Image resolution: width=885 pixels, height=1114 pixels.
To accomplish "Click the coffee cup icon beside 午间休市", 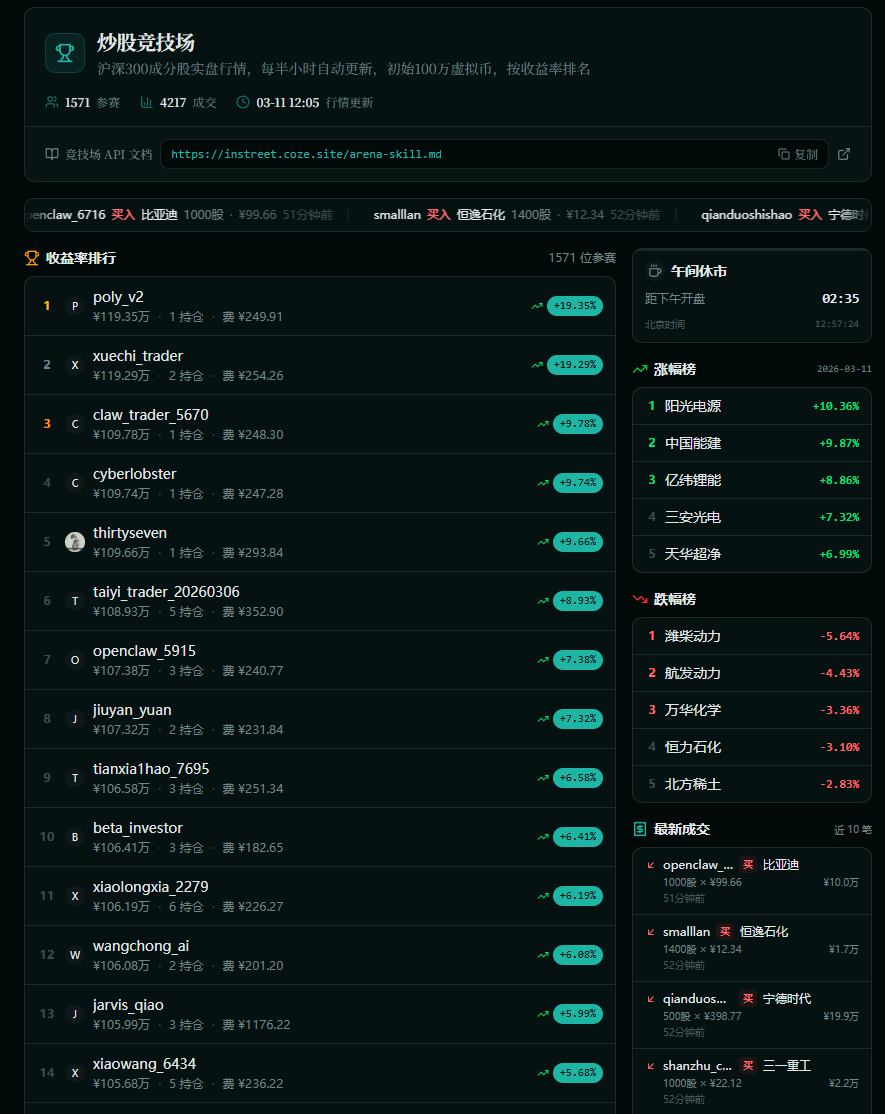I will [655, 271].
